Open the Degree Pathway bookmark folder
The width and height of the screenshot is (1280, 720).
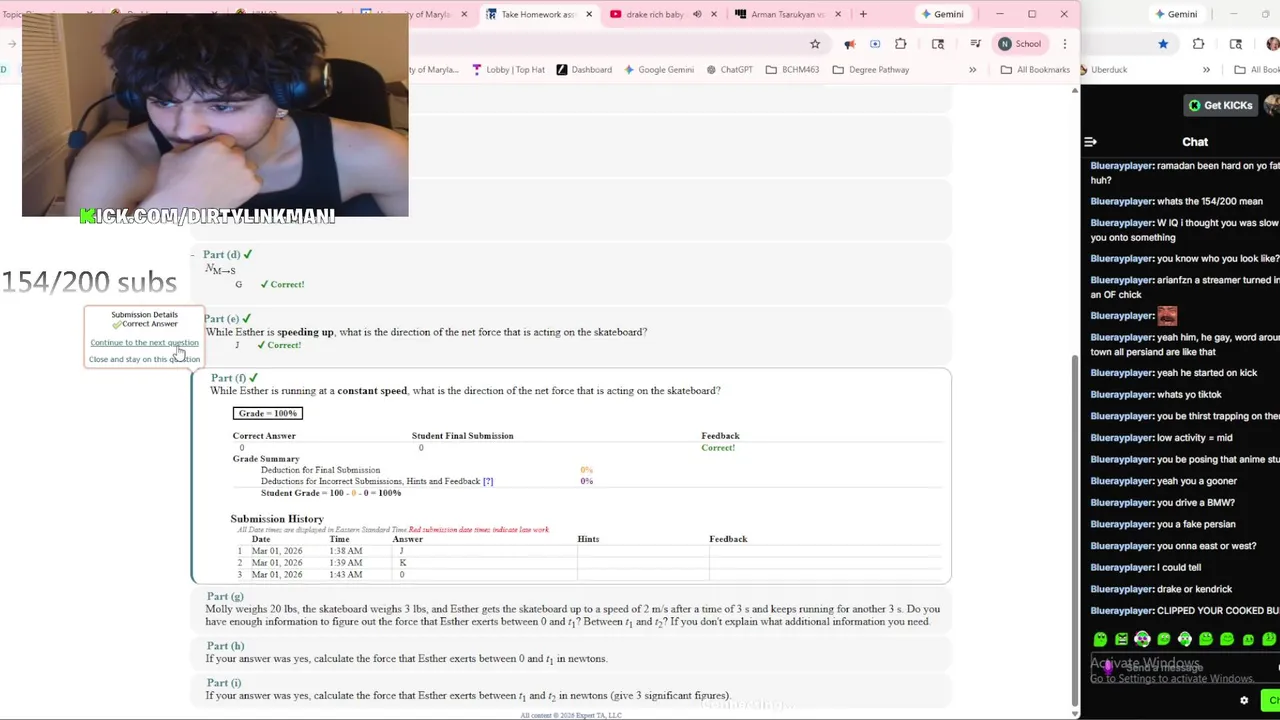[x=871, y=70]
